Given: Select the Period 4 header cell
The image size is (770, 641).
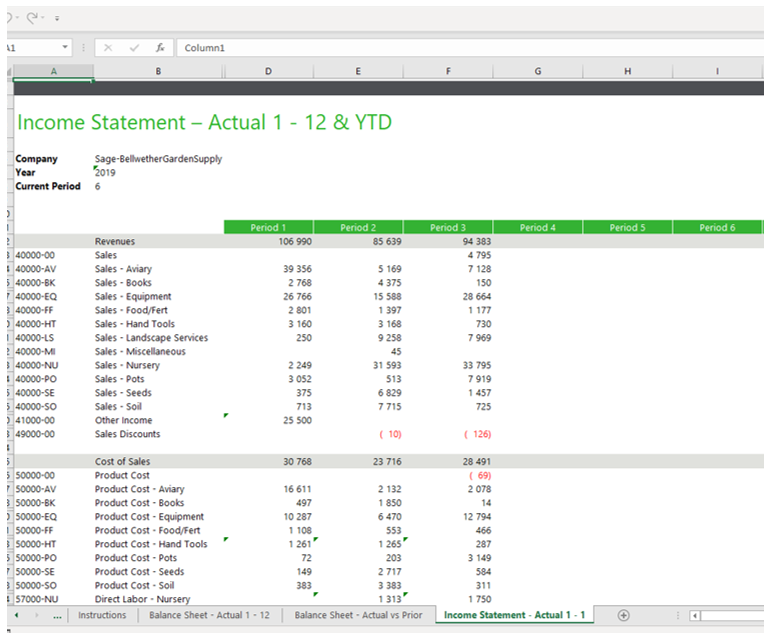Looking at the screenshot, I should (537, 227).
